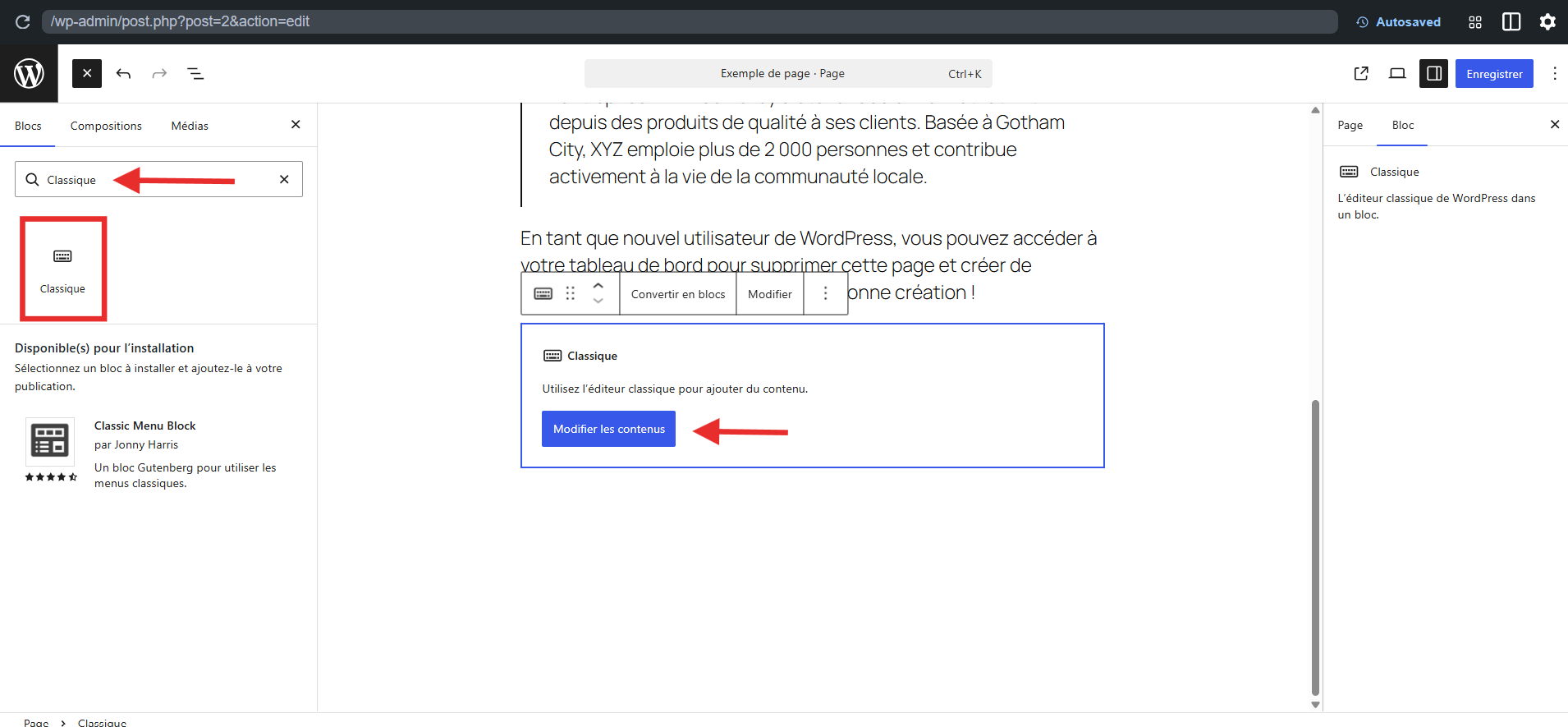Click the Page breadcrumb in footer

[x=36, y=723]
